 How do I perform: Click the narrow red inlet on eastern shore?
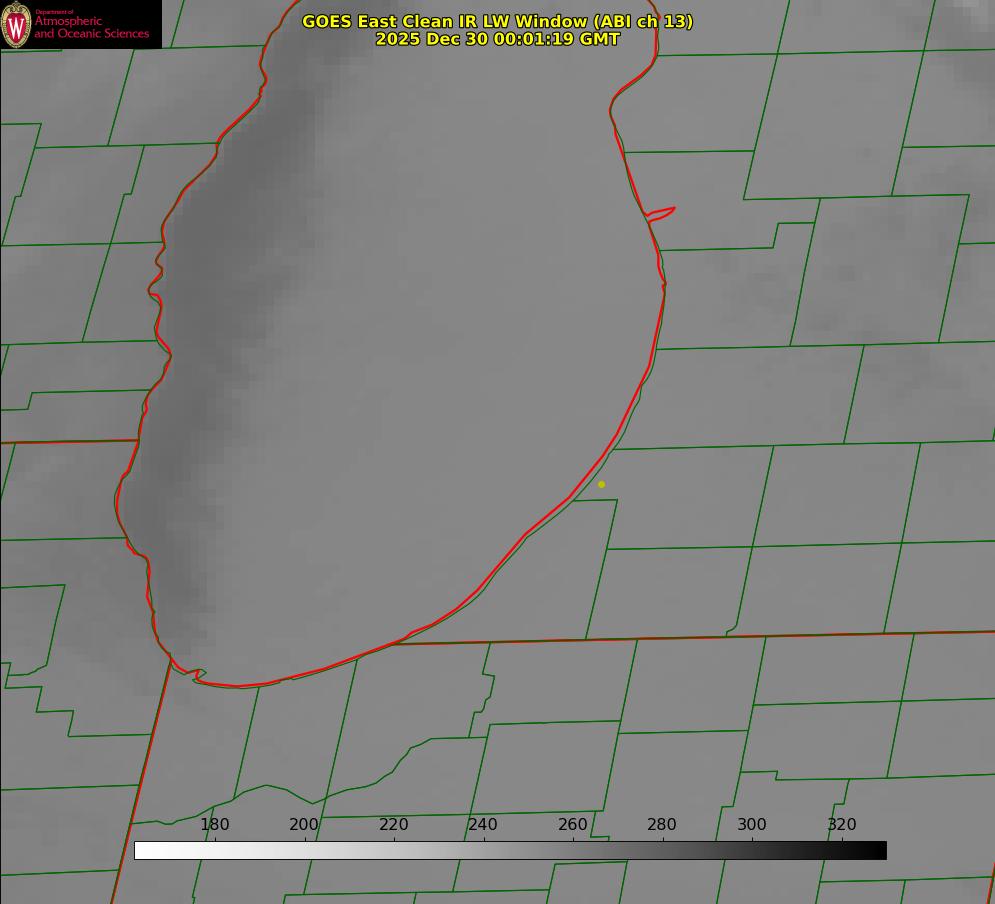661,214
